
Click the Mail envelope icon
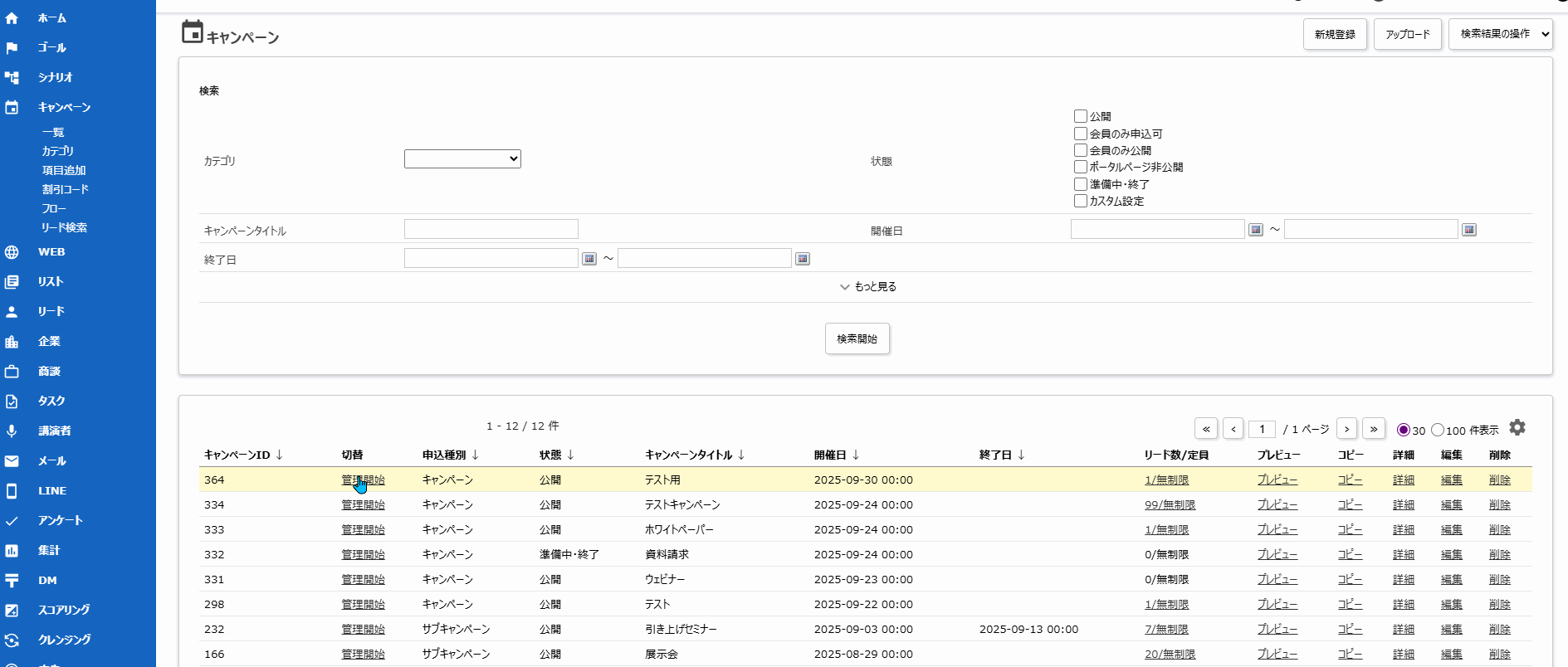tap(12, 461)
